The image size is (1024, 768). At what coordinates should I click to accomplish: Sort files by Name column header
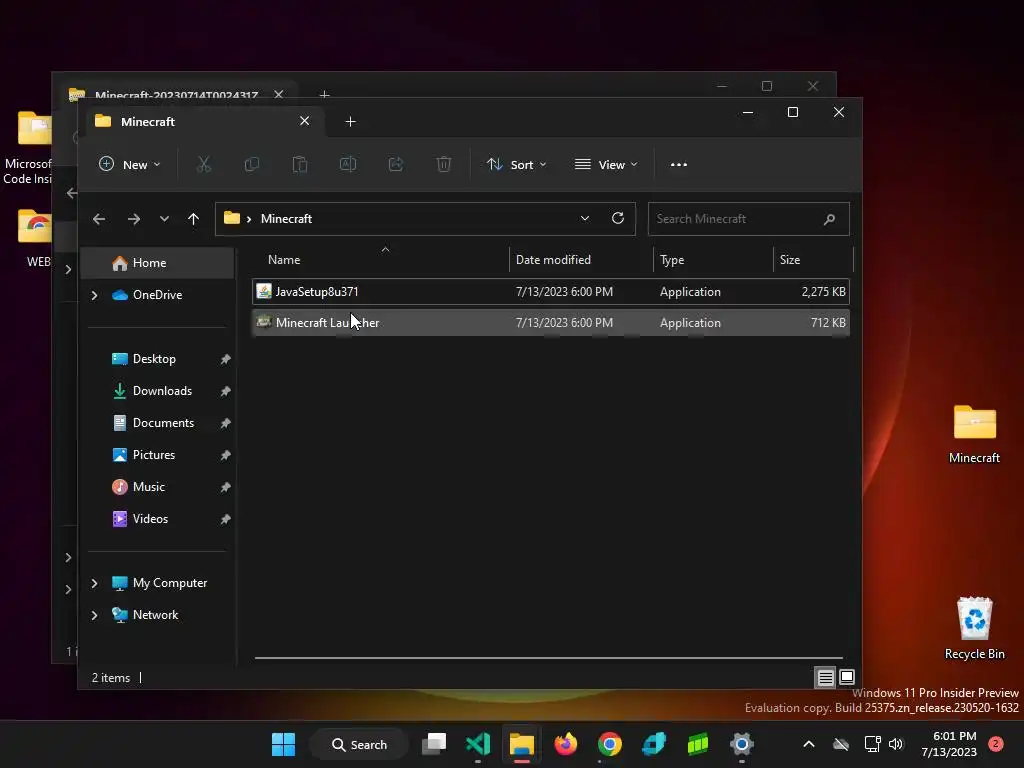[x=284, y=260]
